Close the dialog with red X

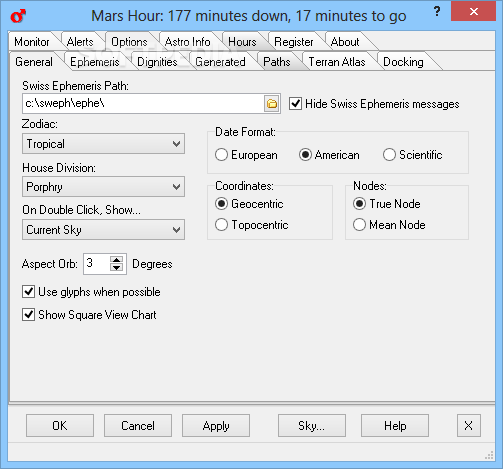473,12
